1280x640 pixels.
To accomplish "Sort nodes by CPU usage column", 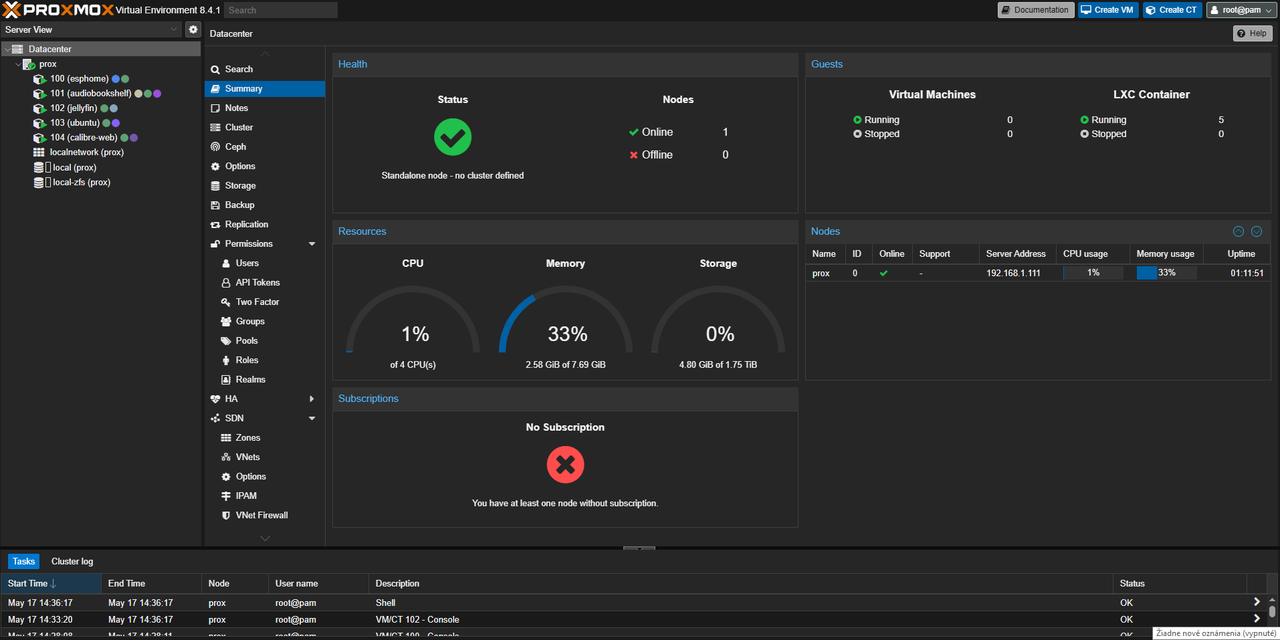I will click(x=1093, y=254).
